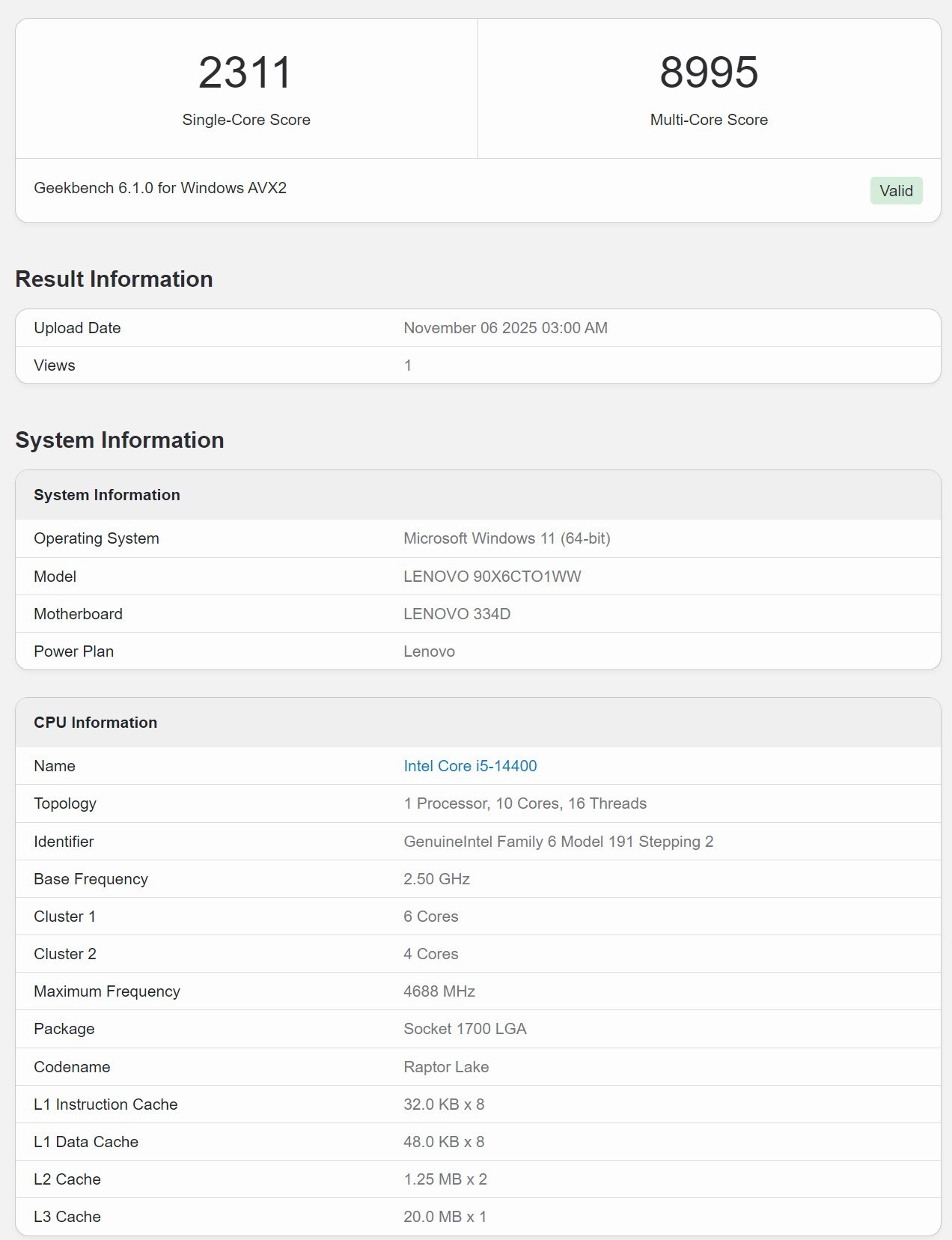Select the Single-Core Score label
The image size is (952, 1240).
pos(246,120)
